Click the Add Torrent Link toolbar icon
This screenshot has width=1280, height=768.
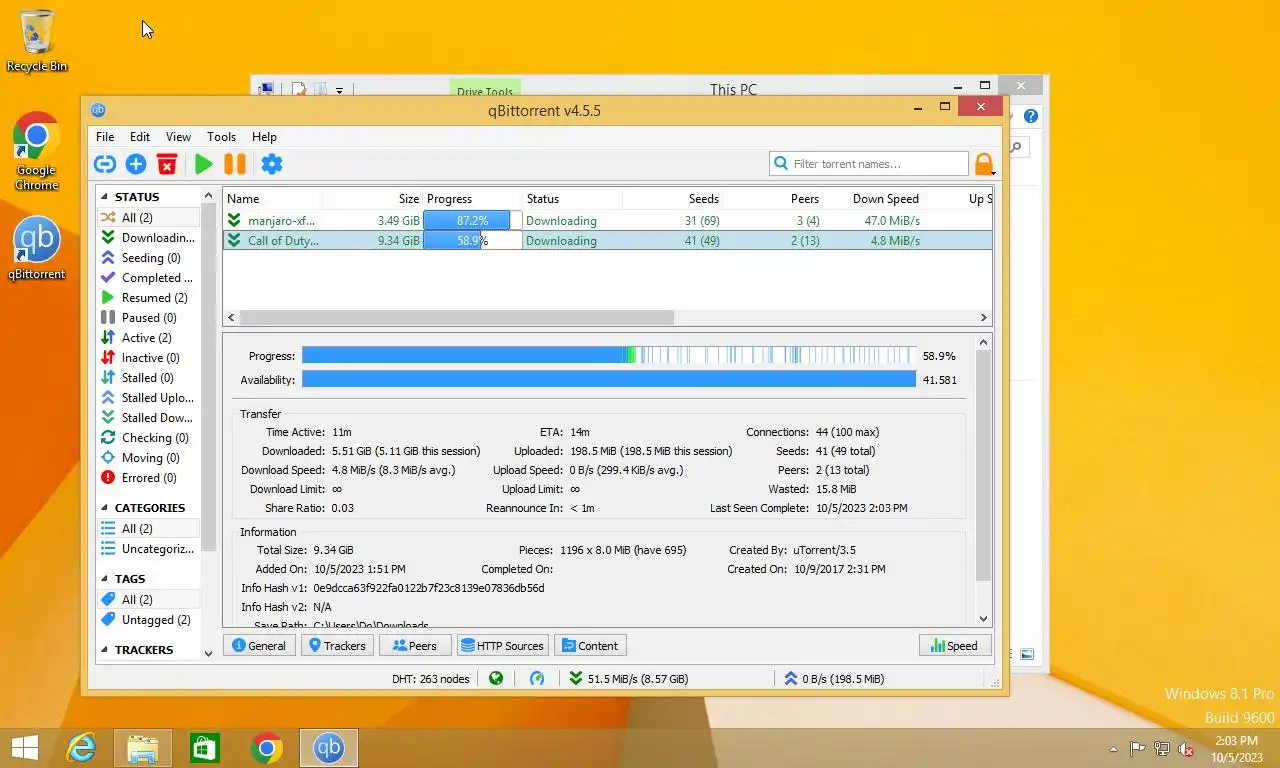click(105, 165)
